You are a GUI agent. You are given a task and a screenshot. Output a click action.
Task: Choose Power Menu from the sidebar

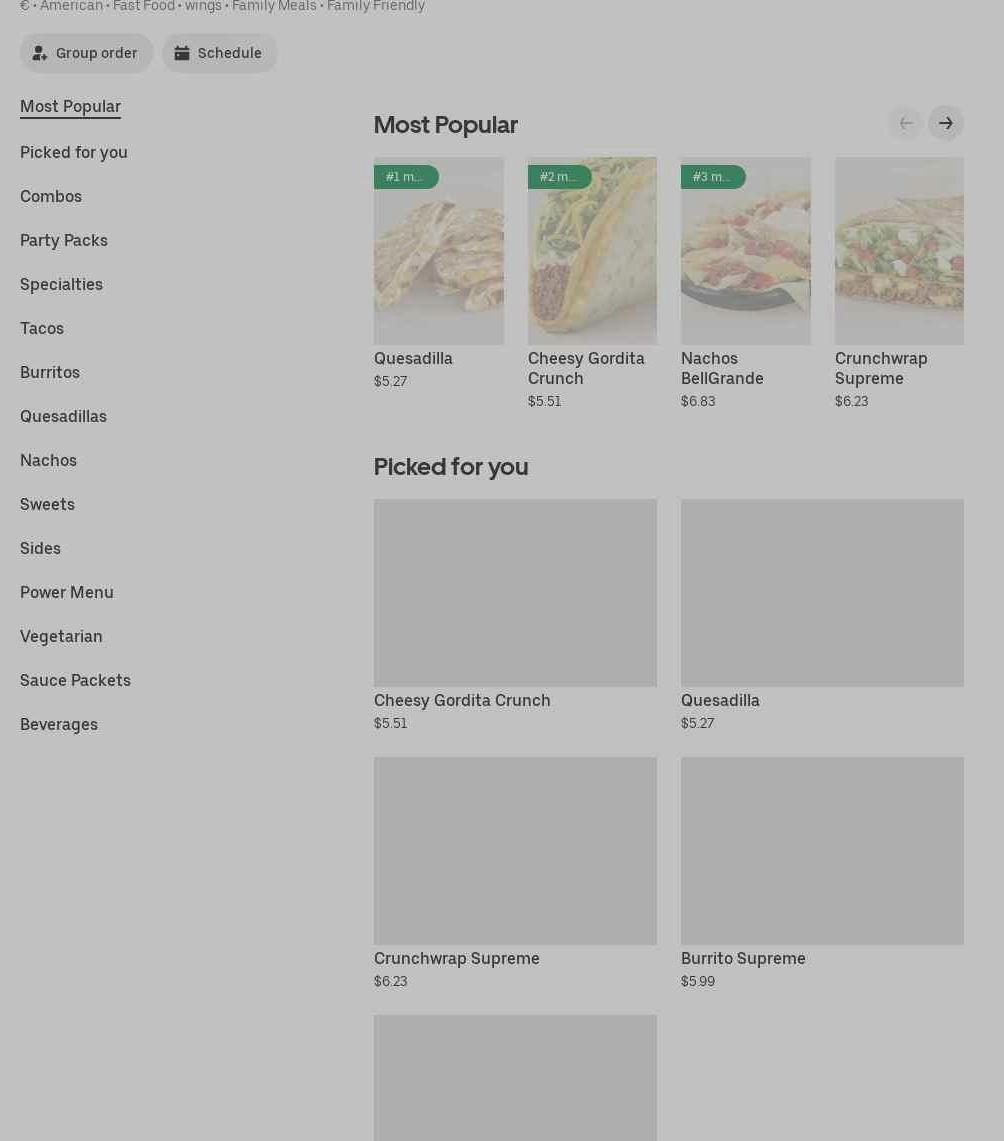tap(67, 592)
